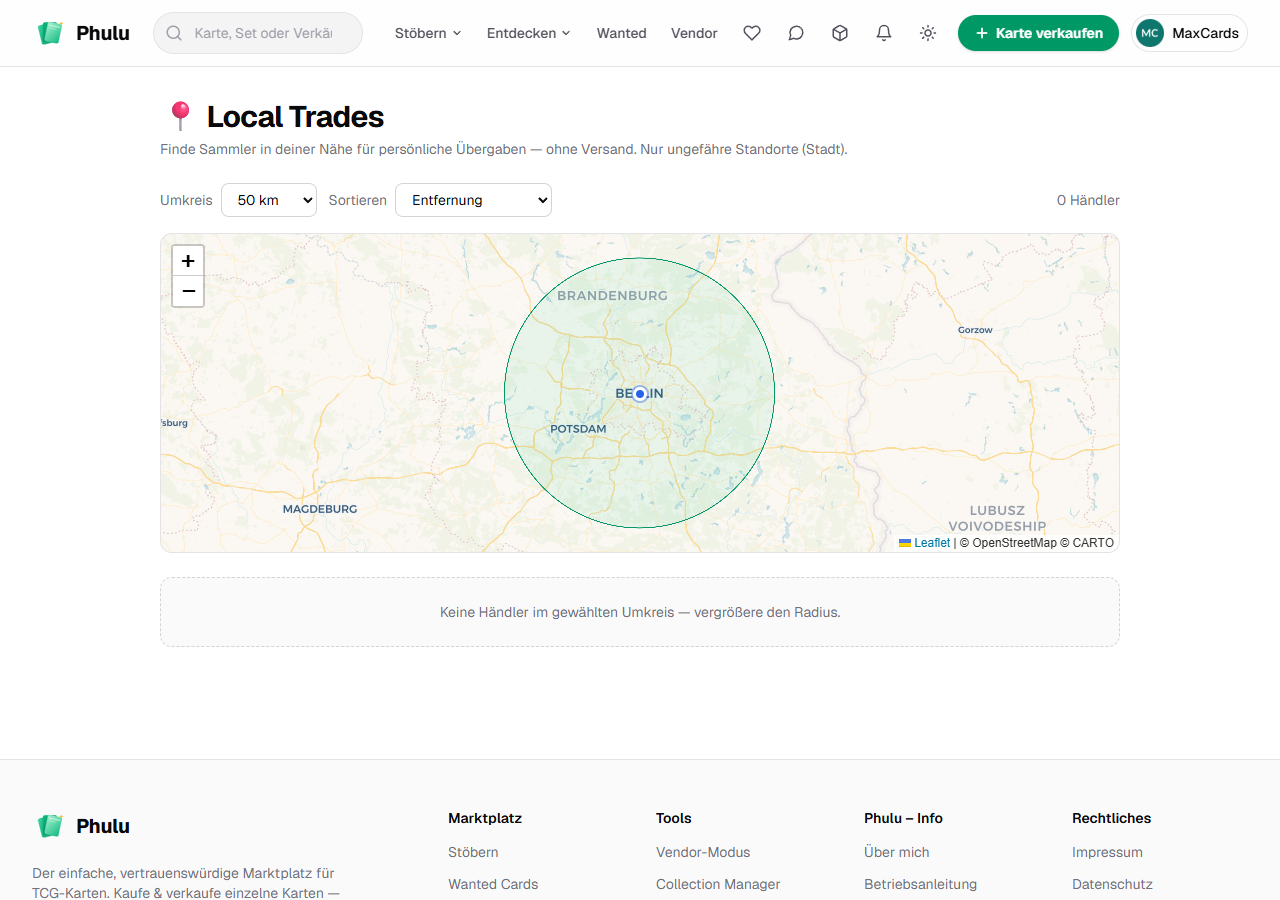1280x900 pixels.
Task: Open the footer Stöbern link
Action: click(x=473, y=852)
